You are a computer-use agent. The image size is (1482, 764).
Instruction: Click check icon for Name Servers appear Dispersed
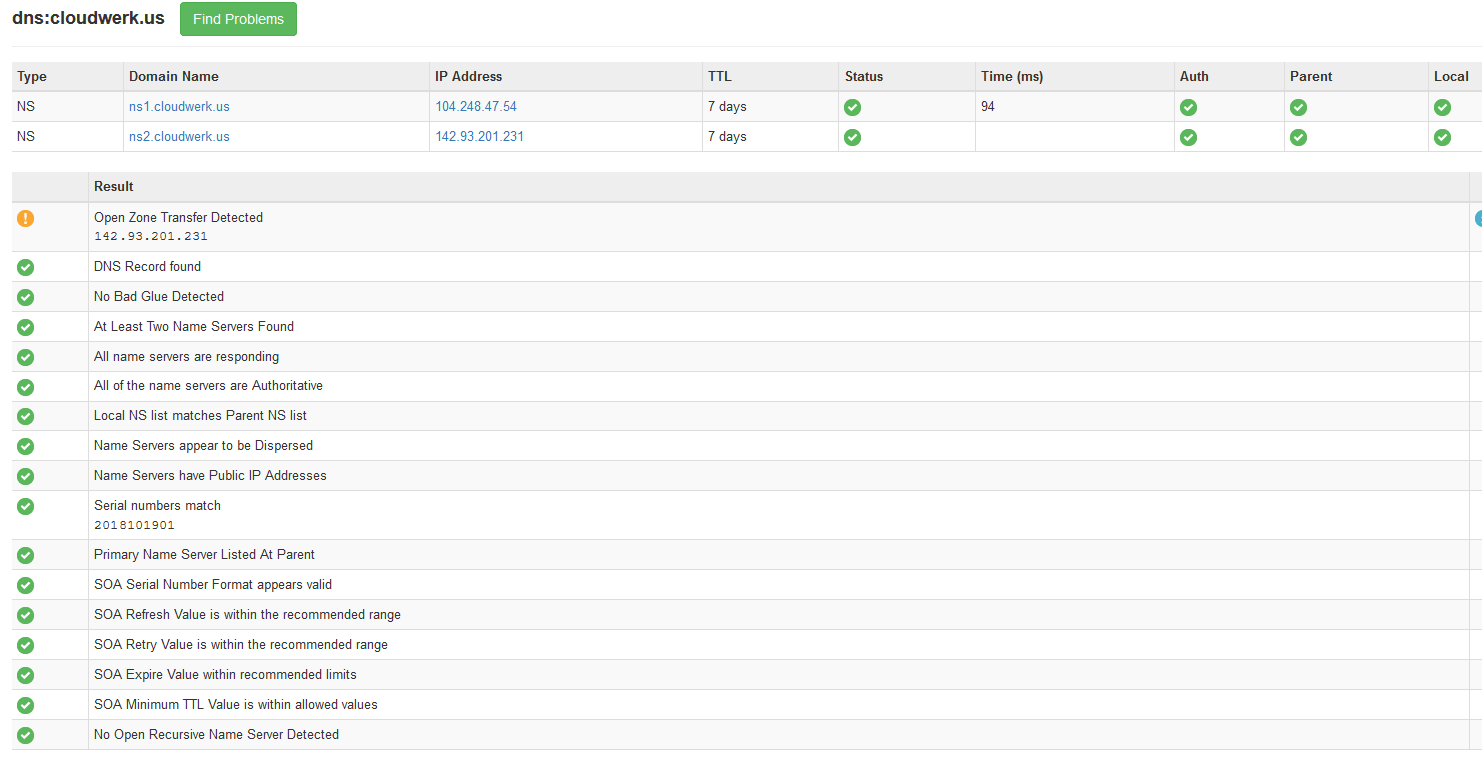26,446
